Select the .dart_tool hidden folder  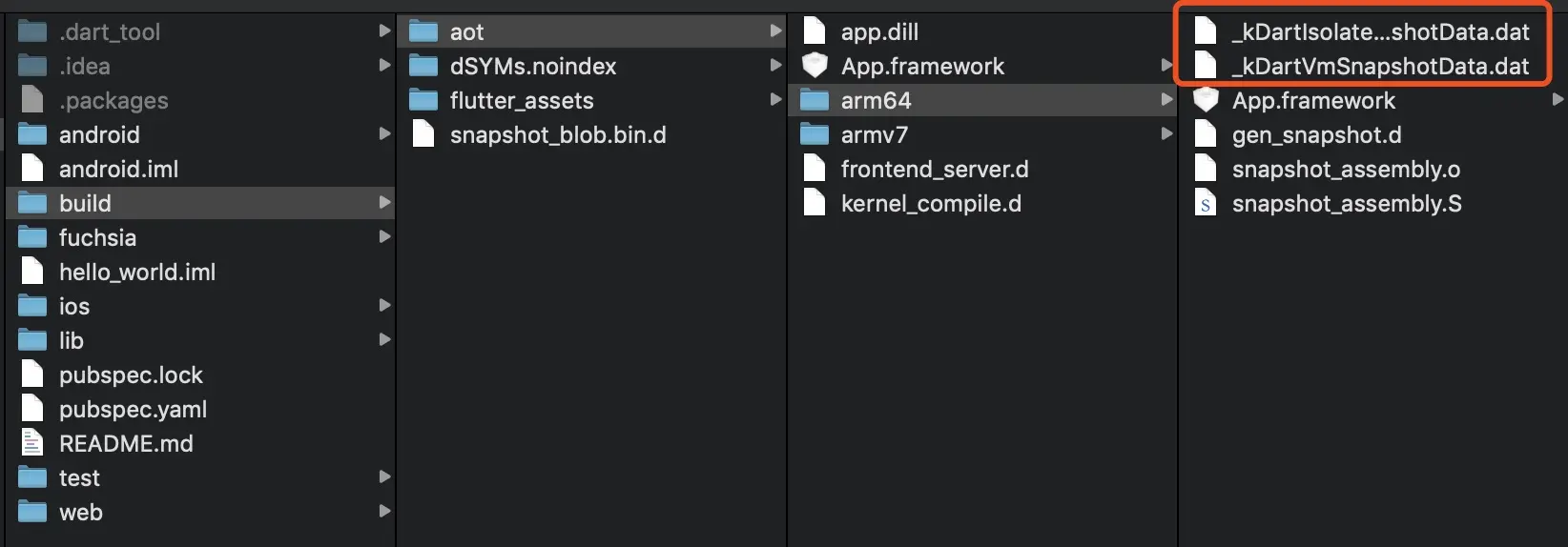[x=200, y=31]
